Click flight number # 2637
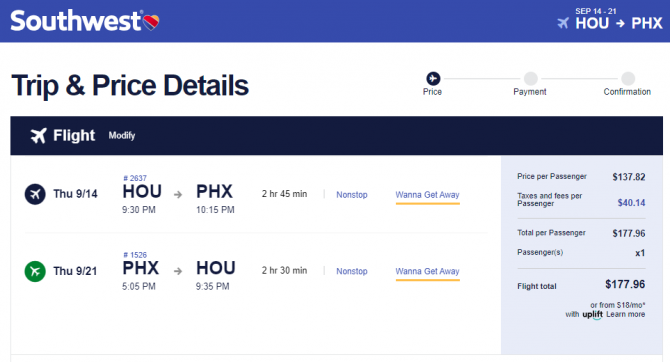670x362 pixels. click(x=135, y=178)
